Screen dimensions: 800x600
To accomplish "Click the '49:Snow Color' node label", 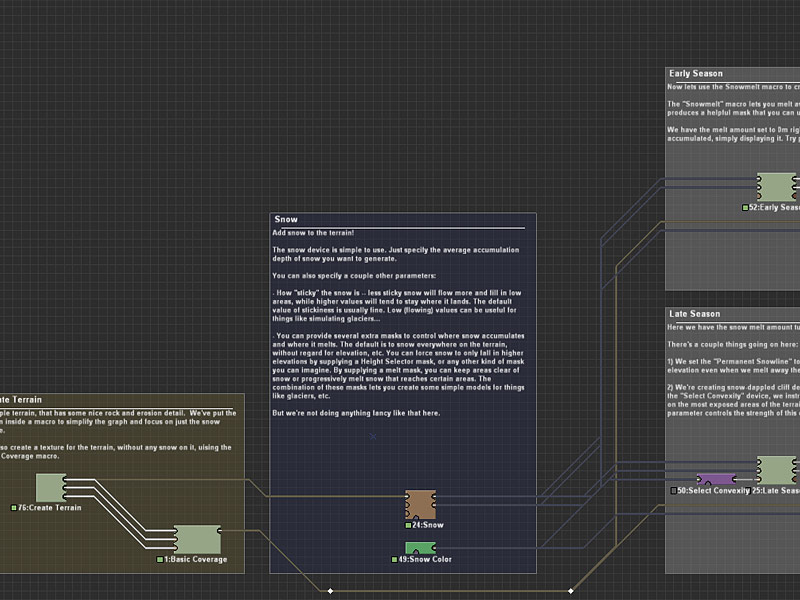I will click(x=425, y=559).
